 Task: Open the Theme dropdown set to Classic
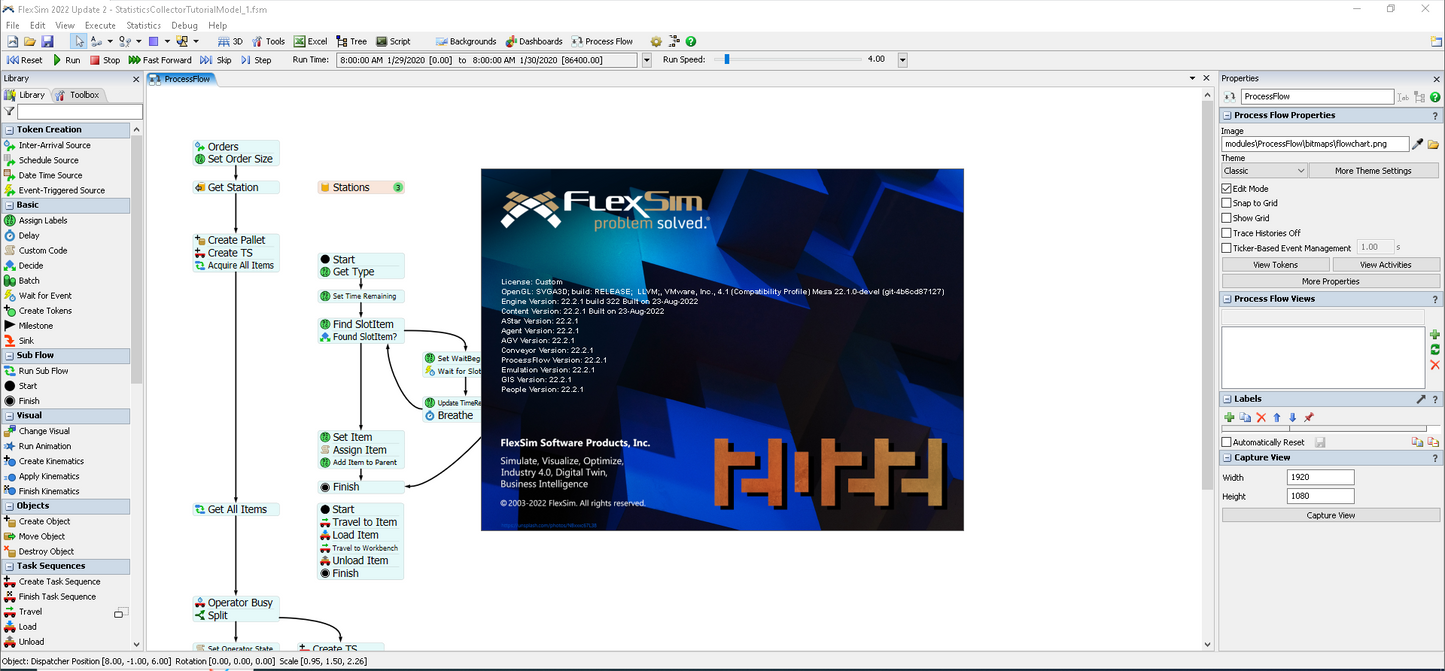point(1264,171)
